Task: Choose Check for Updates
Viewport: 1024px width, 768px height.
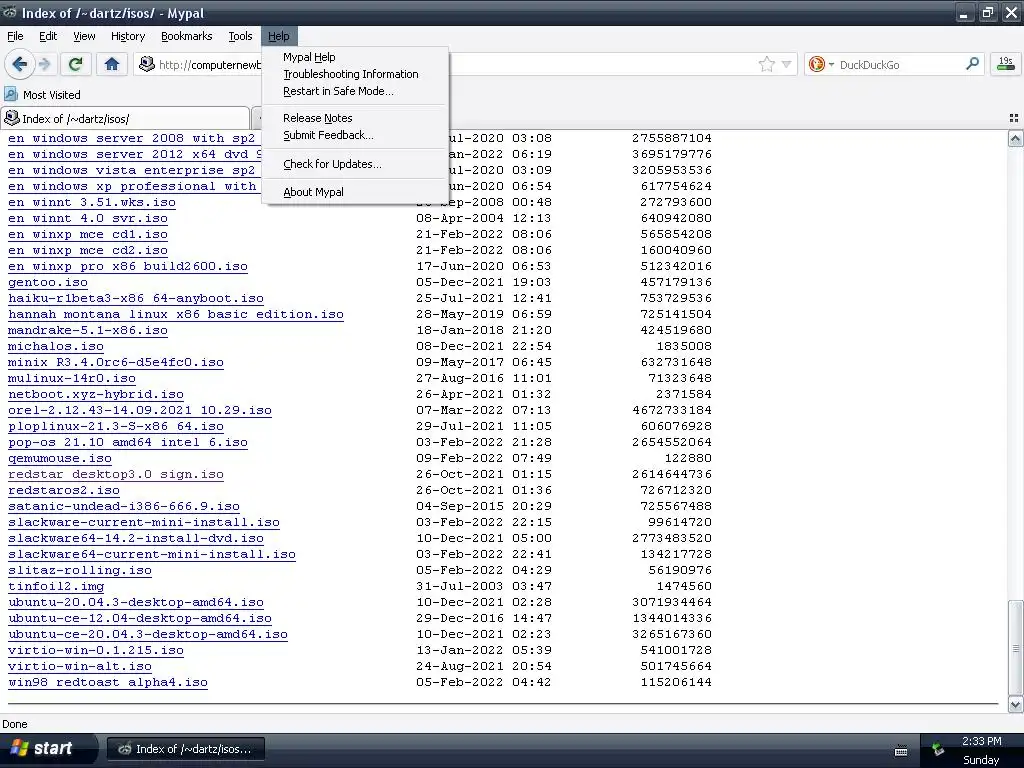Action: coord(355,164)
